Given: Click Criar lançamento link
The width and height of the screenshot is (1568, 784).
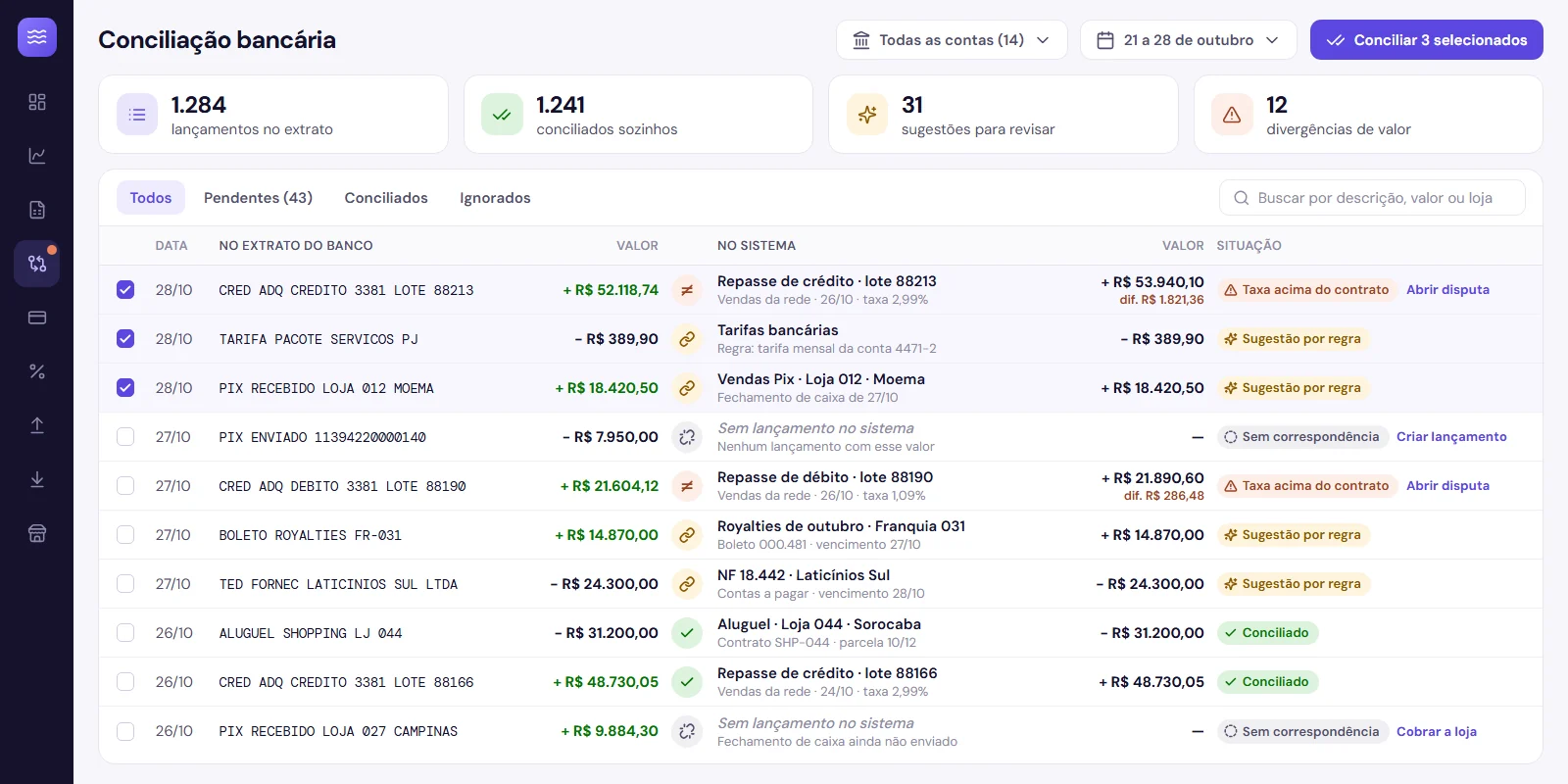Looking at the screenshot, I should (1451, 437).
